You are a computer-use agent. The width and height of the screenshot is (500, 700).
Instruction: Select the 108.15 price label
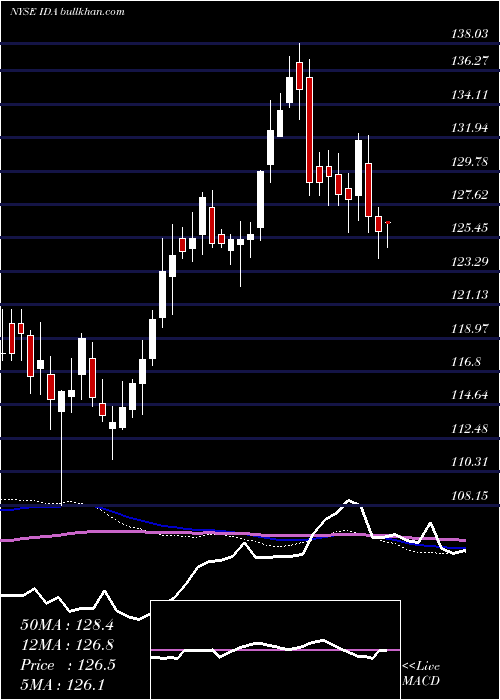tap(470, 495)
